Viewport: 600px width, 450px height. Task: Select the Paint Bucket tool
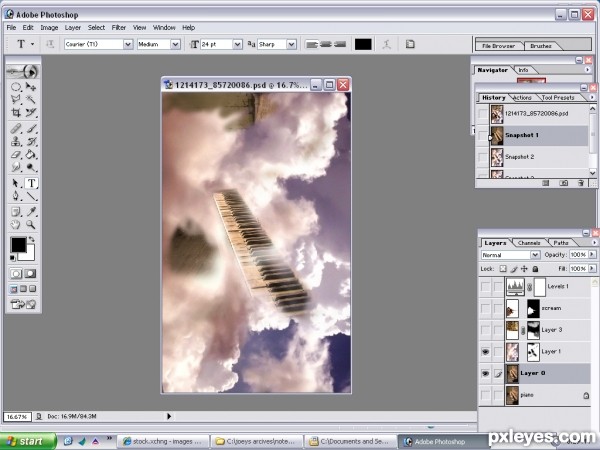[x=31, y=155]
